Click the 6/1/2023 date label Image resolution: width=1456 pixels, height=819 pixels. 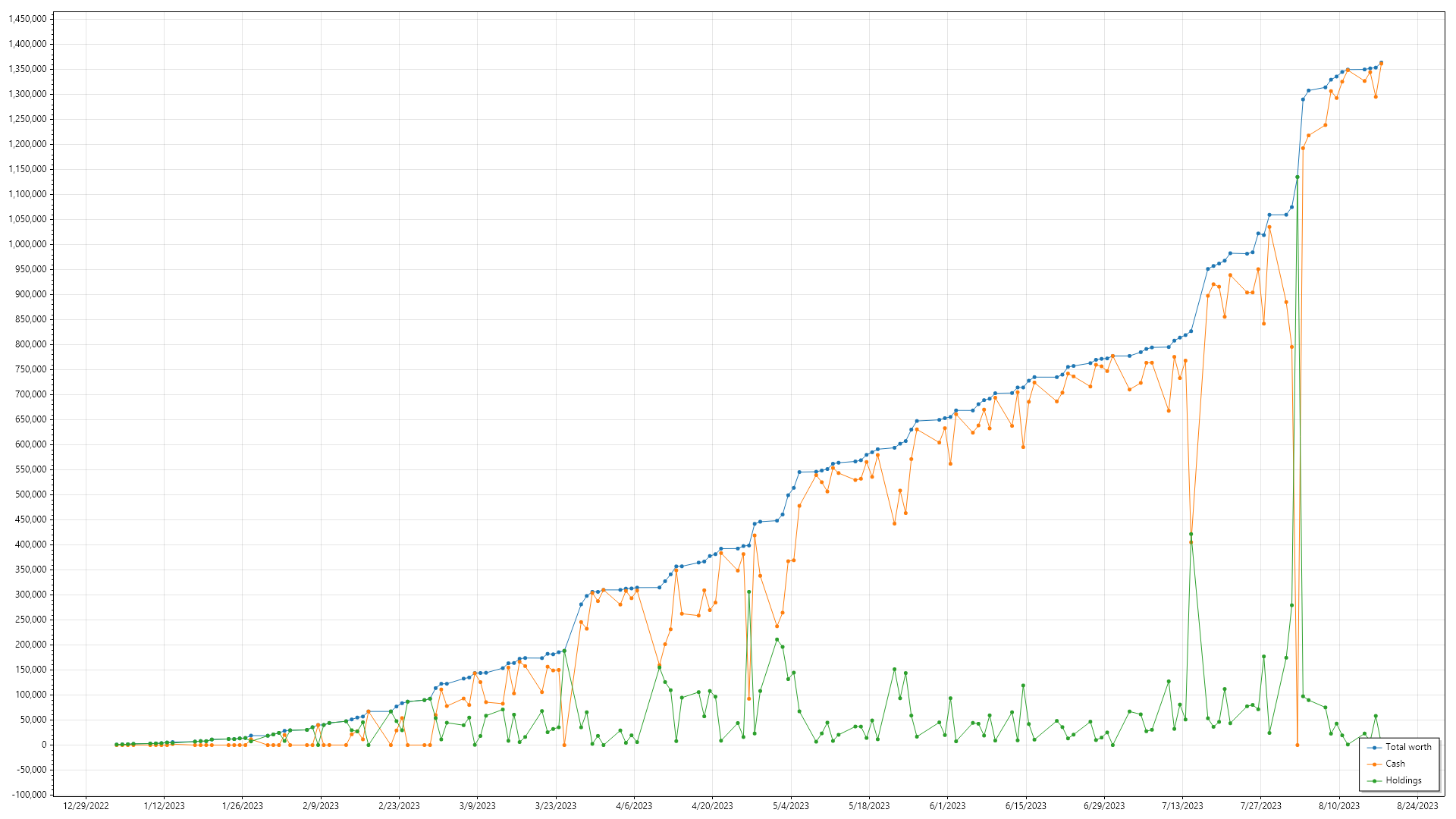tap(948, 806)
